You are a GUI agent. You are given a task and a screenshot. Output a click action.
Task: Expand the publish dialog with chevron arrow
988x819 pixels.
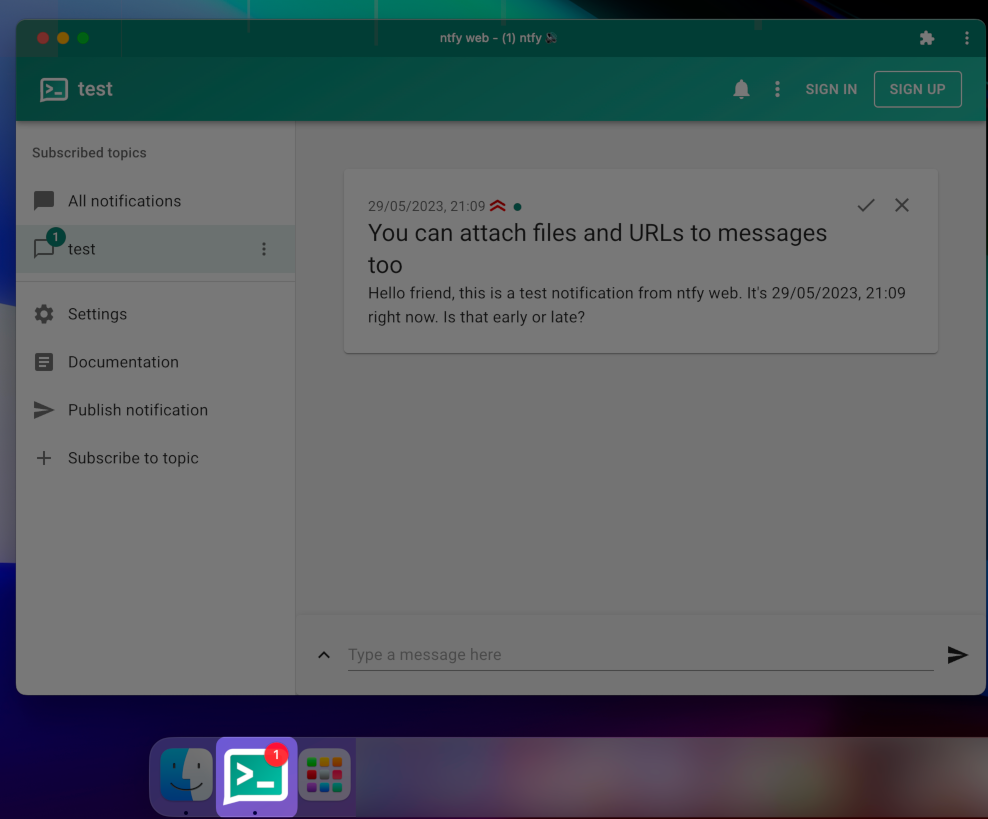coord(324,655)
